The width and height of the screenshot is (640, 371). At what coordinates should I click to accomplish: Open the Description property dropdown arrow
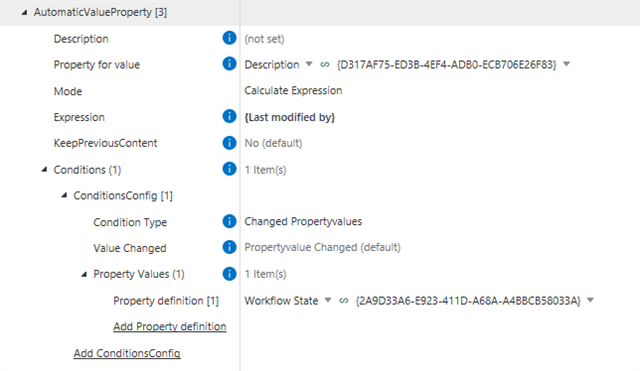[x=309, y=64]
